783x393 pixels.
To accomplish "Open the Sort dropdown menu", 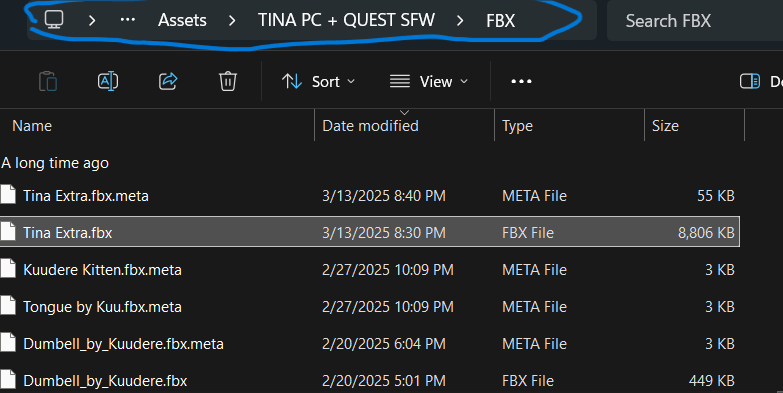I will [x=319, y=81].
